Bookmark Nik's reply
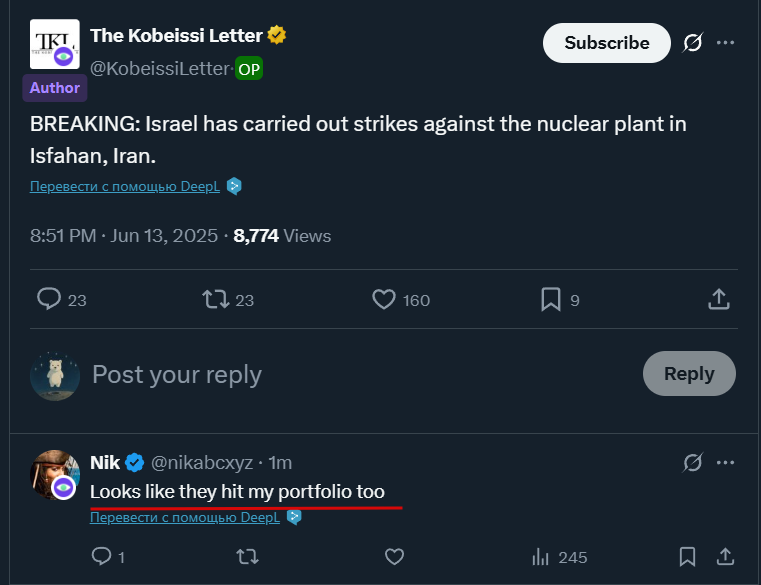The width and height of the screenshot is (761, 585). click(687, 556)
